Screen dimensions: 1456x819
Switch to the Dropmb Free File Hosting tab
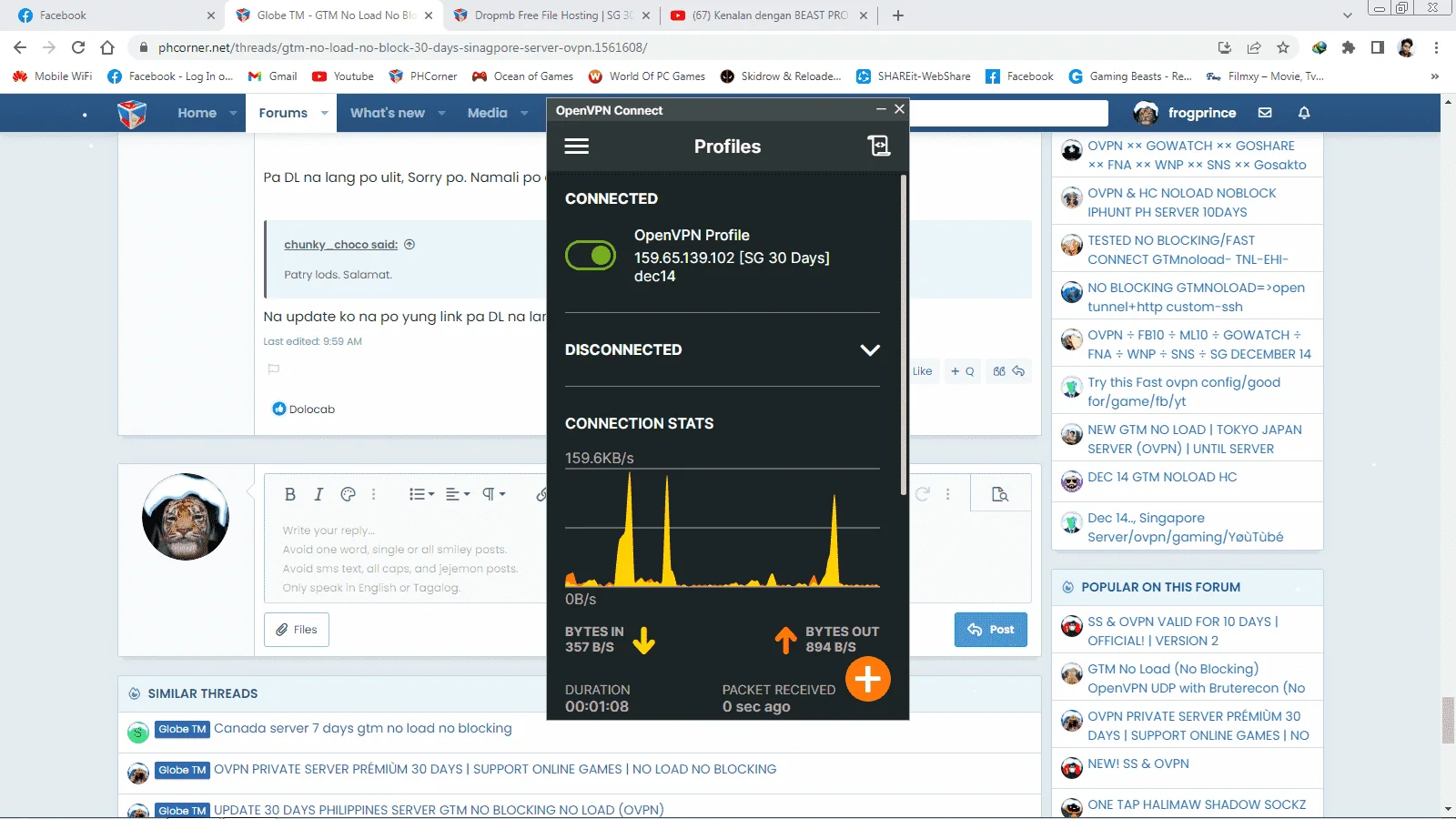[551, 15]
